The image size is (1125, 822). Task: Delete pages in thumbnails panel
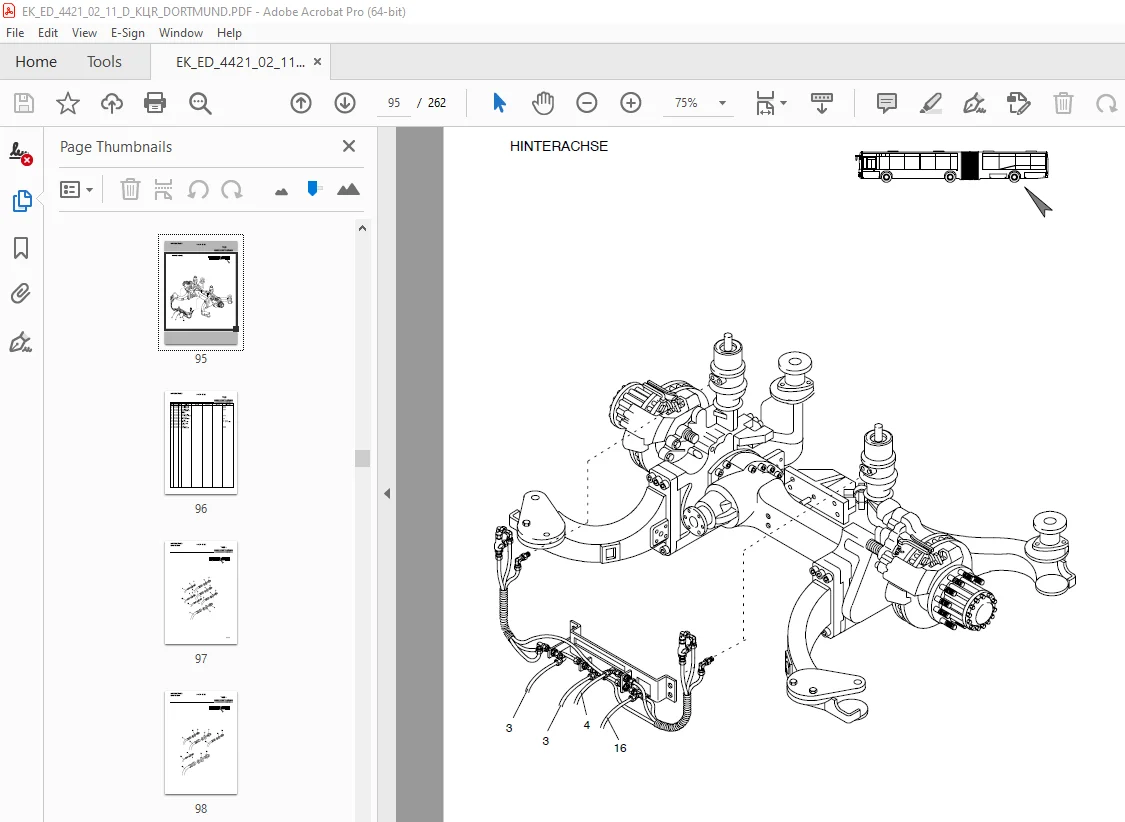tap(130, 189)
